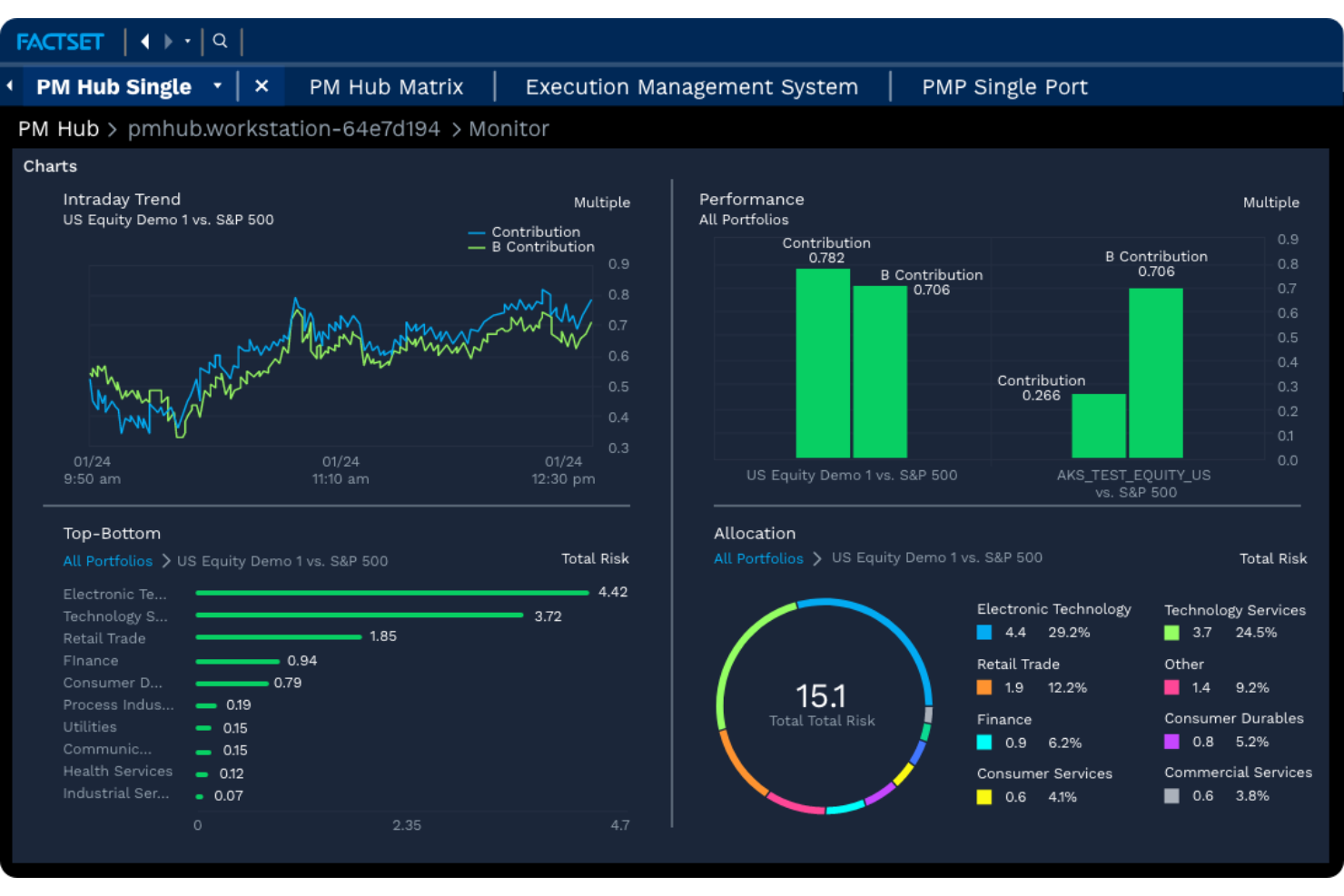The width and height of the screenshot is (1344, 896).
Task: Select the Consumer D... row in Top-Bottom
Action: [182, 683]
